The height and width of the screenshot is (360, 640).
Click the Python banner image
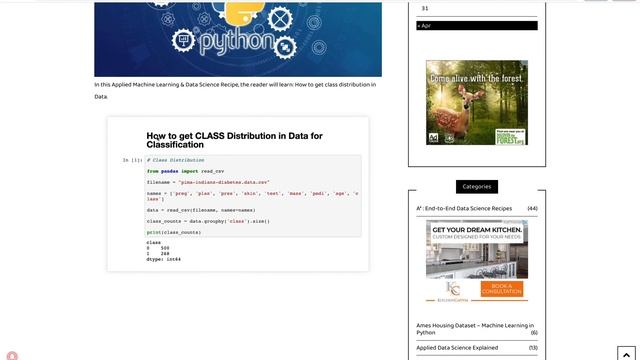click(x=238, y=39)
